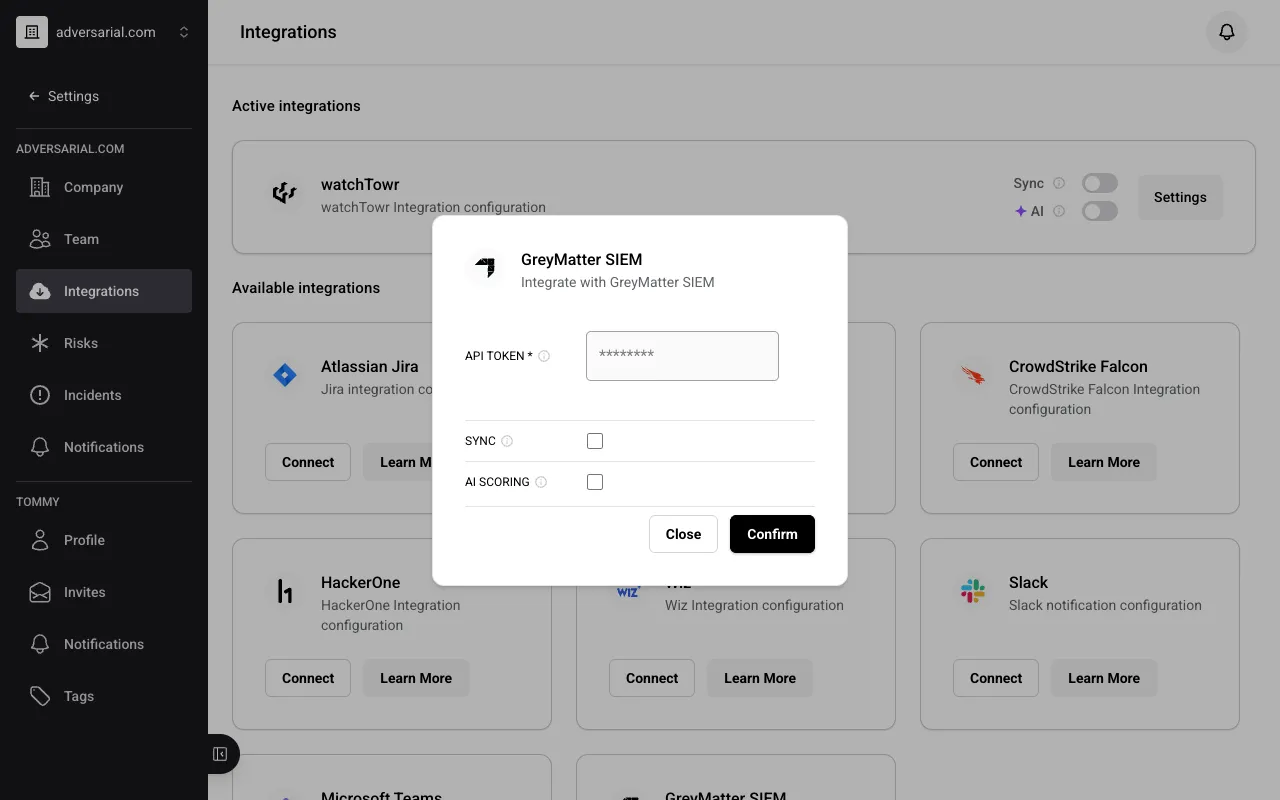Viewport: 1280px width, 800px height.
Task: Click the HackerOne logo icon
Action: (285, 592)
